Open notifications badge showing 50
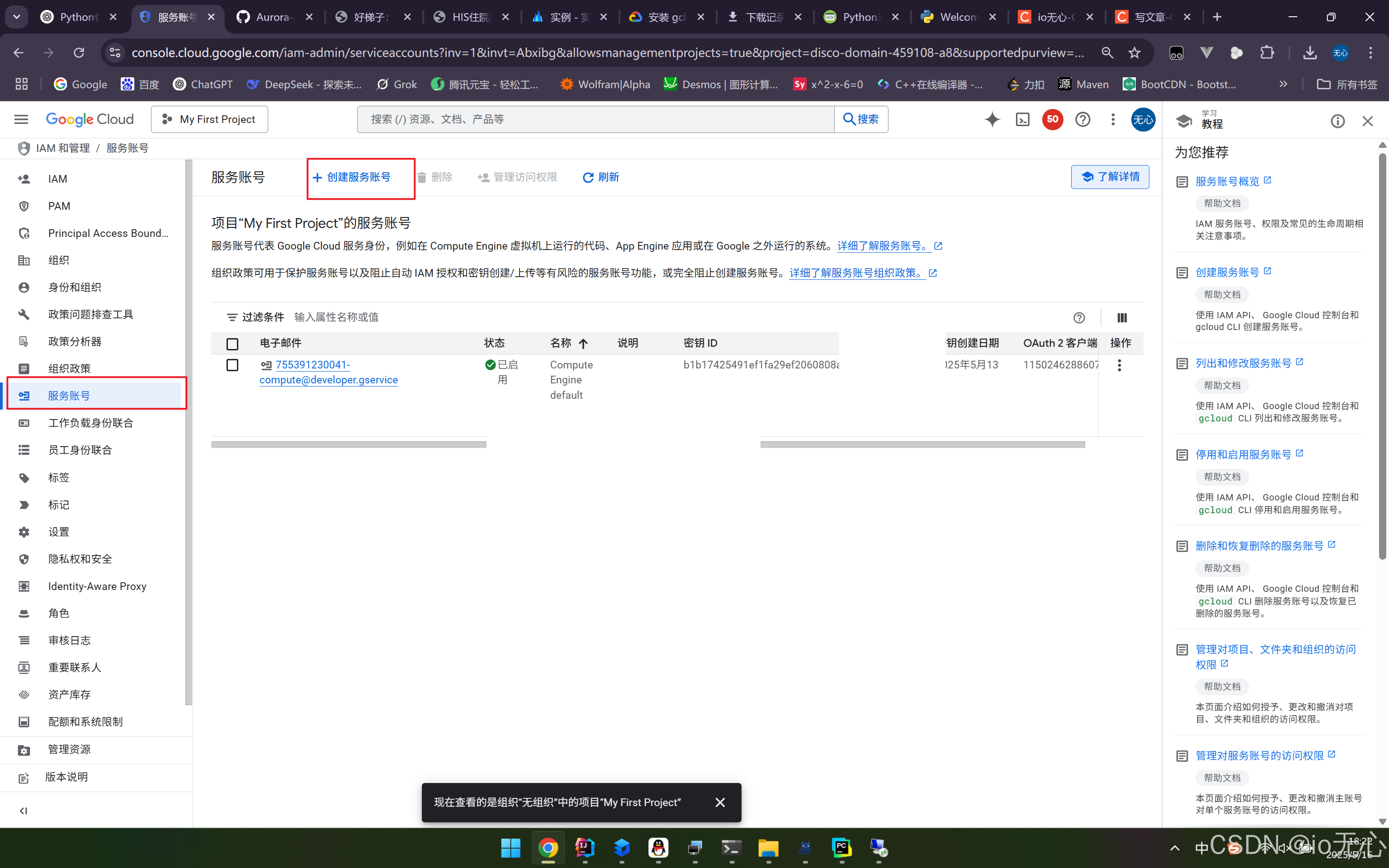 coord(1052,119)
